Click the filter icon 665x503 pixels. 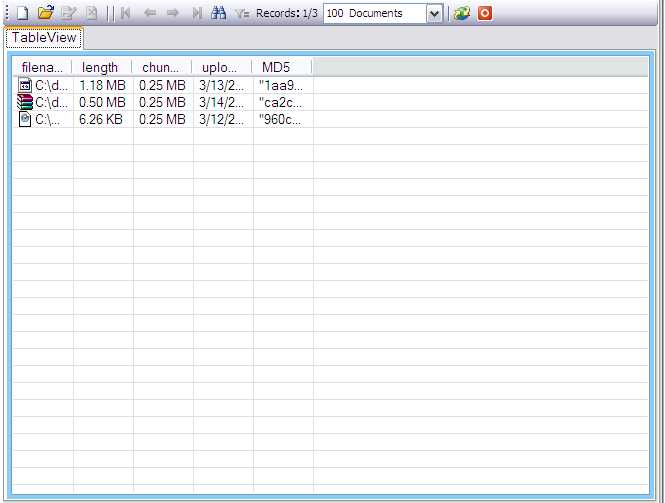[242, 14]
